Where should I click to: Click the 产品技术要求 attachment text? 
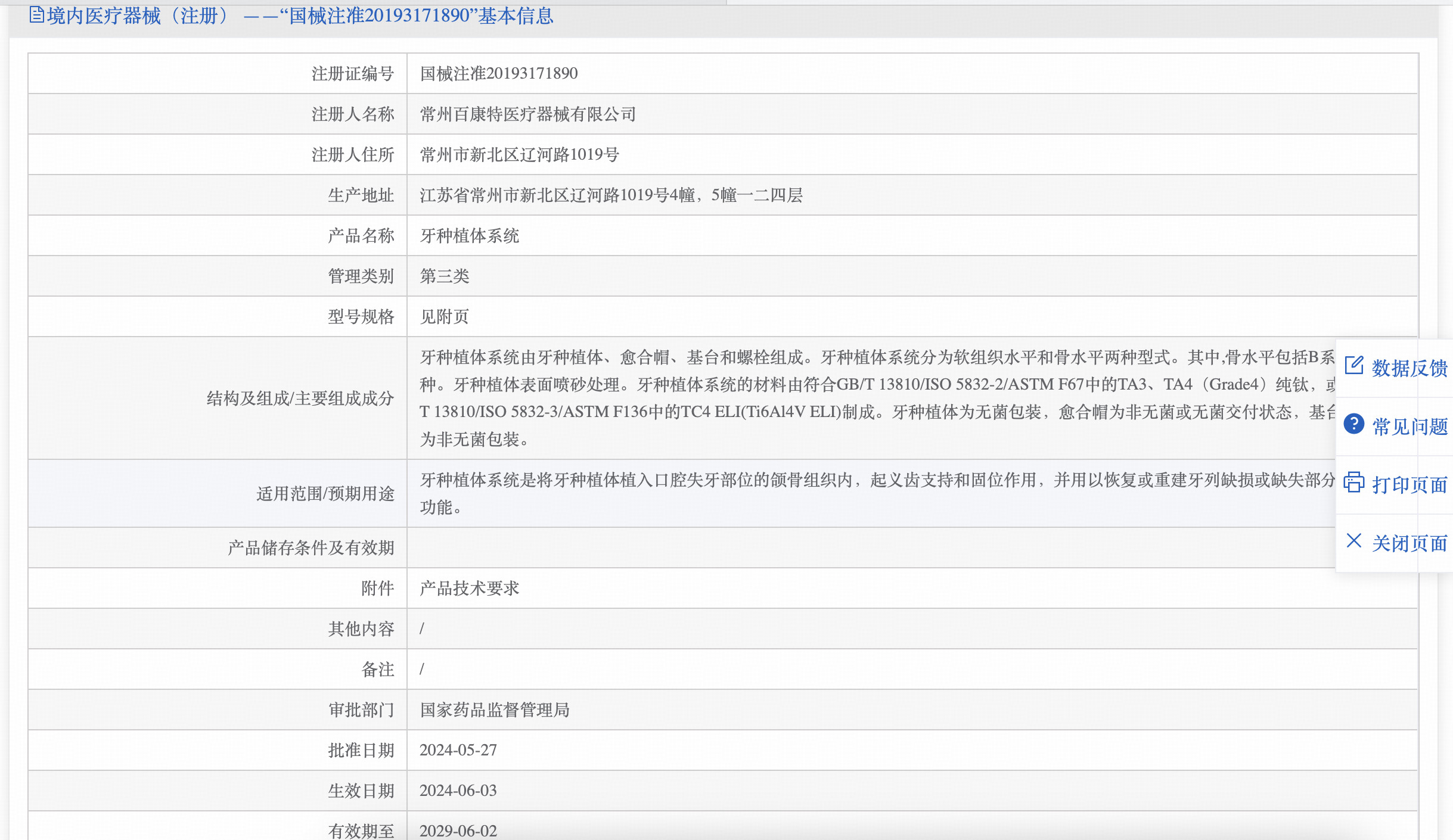pyautogui.click(x=469, y=588)
